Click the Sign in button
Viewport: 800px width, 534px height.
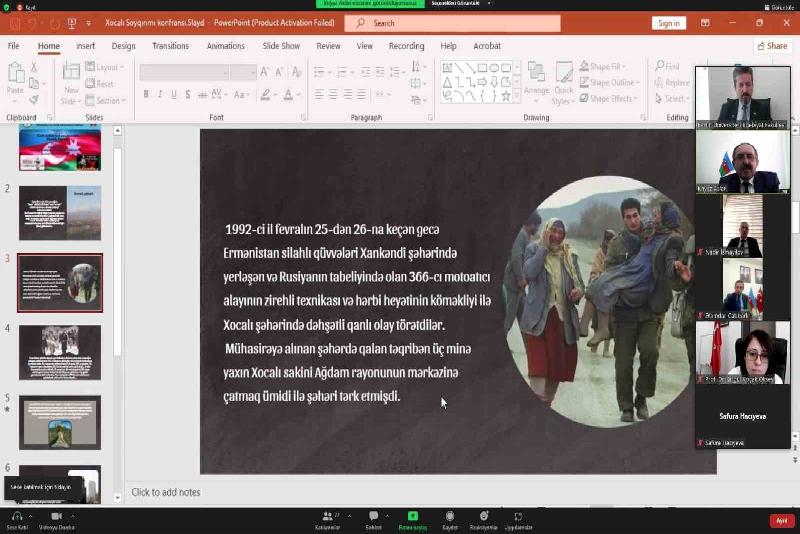pyautogui.click(x=668, y=23)
